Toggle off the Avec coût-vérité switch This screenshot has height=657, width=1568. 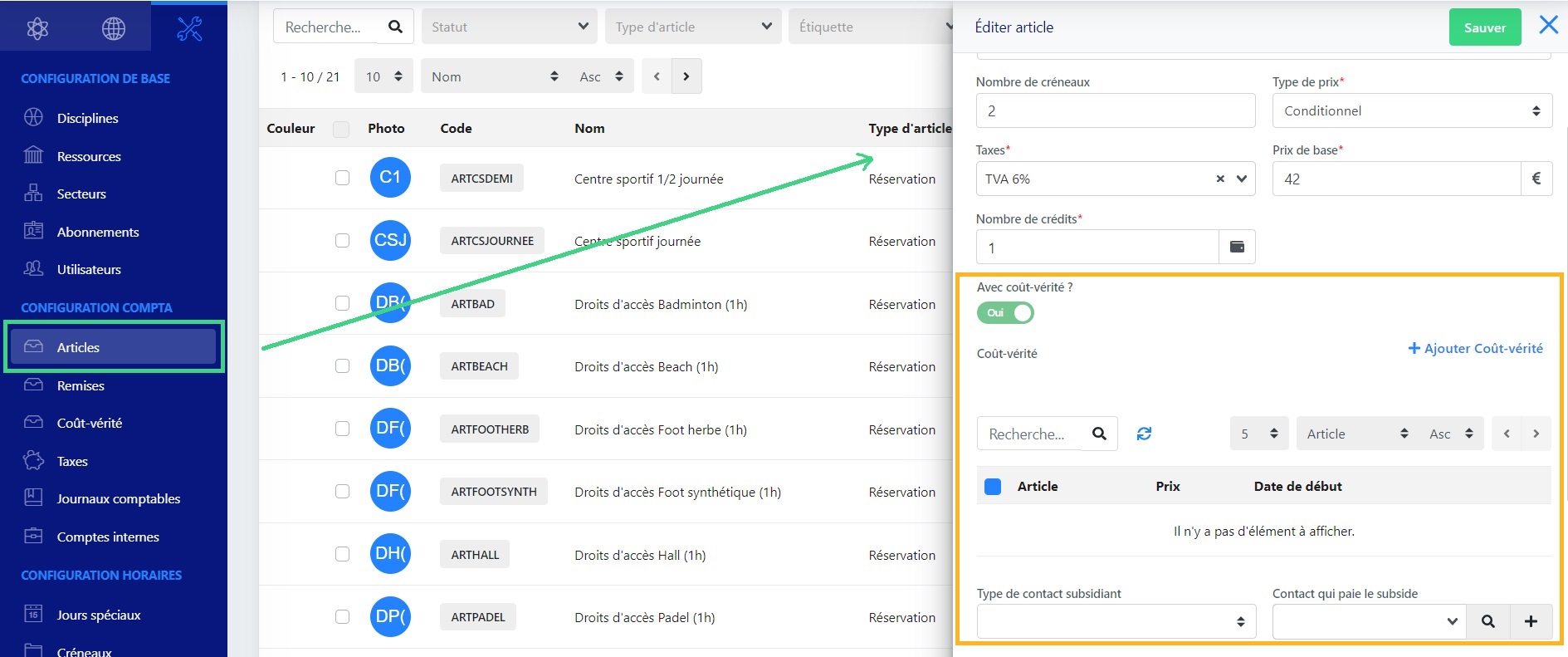[x=1005, y=313]
